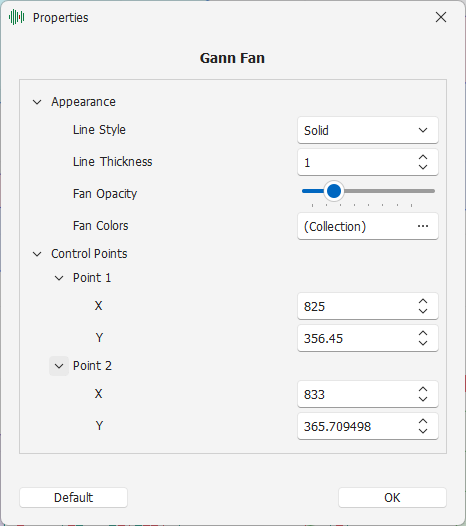Click the app waveform icon in title bar
The width and height of the screenshot is (466, 526).
point(16,17)
